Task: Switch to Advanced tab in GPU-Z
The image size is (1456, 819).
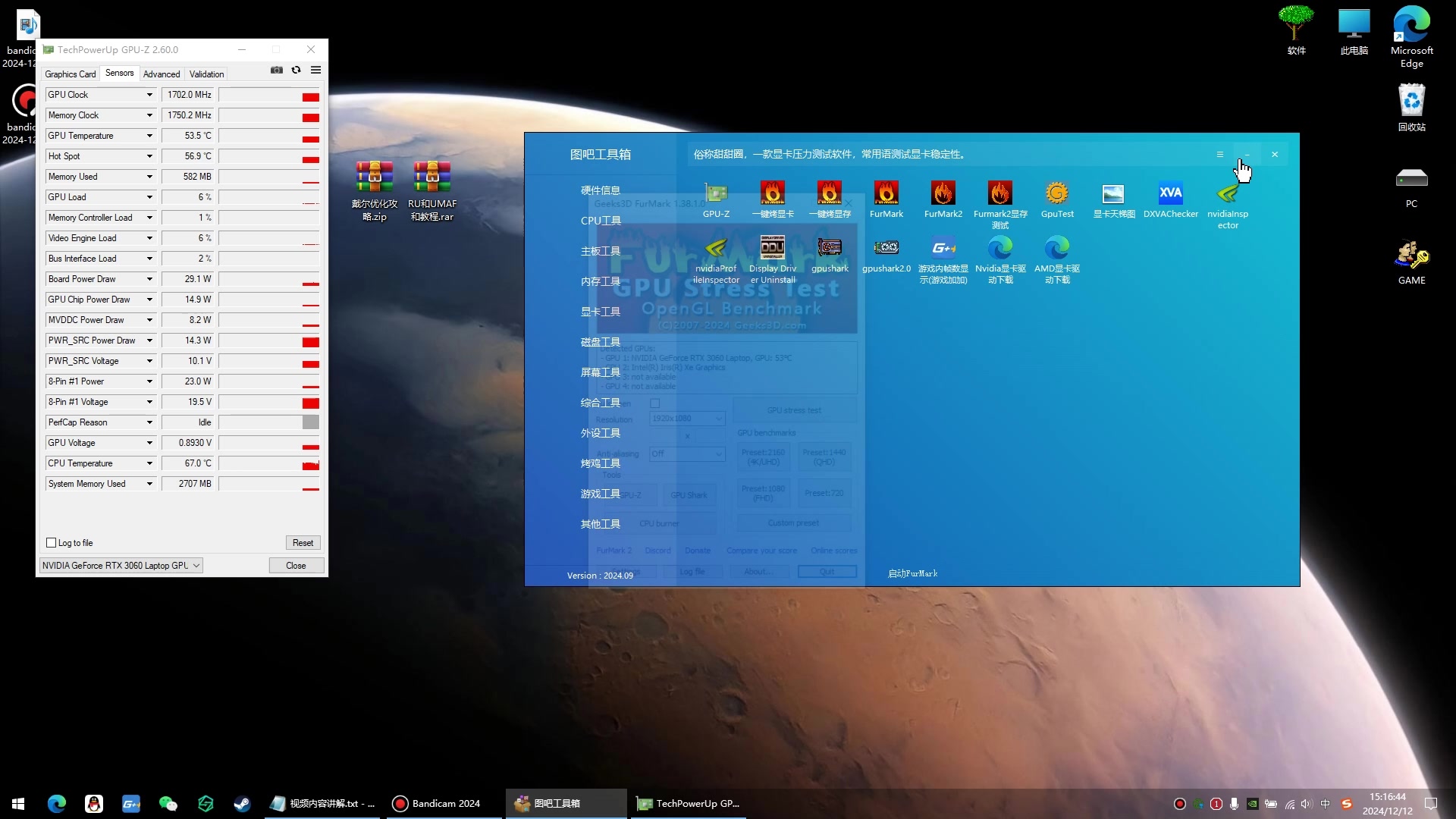Action: point(161,73)
